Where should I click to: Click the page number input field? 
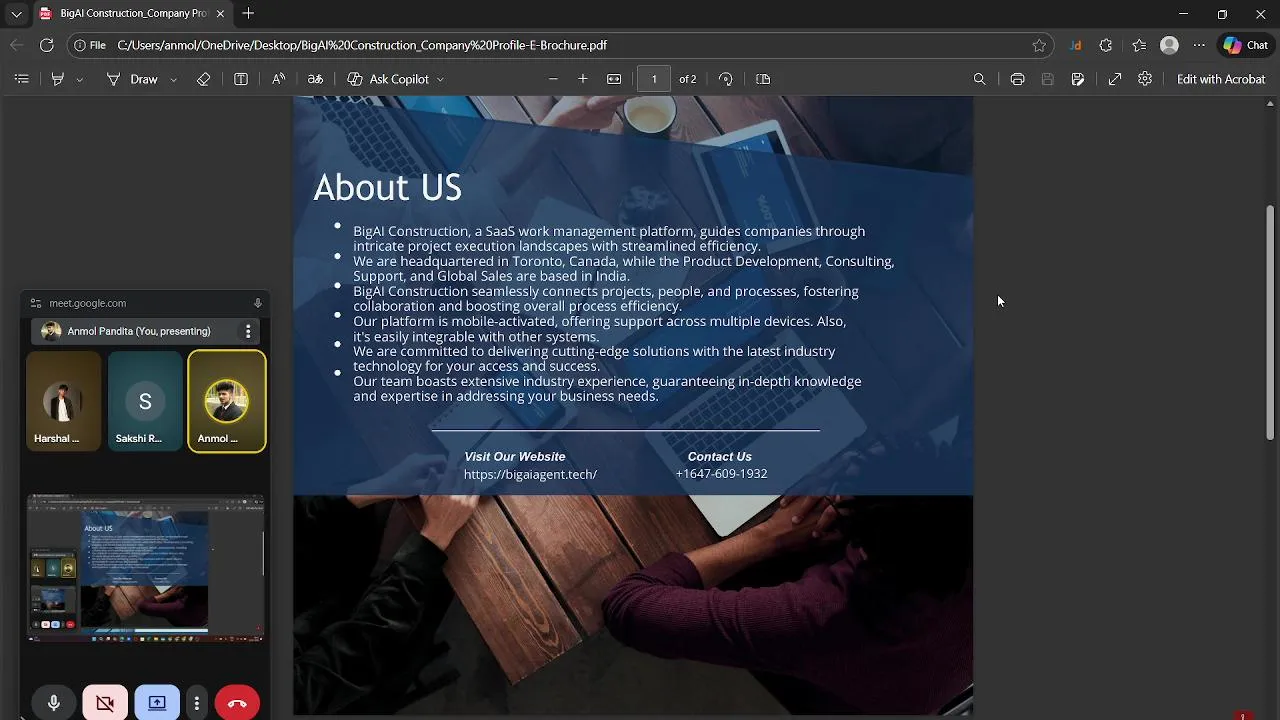click(x=654, y=79)
